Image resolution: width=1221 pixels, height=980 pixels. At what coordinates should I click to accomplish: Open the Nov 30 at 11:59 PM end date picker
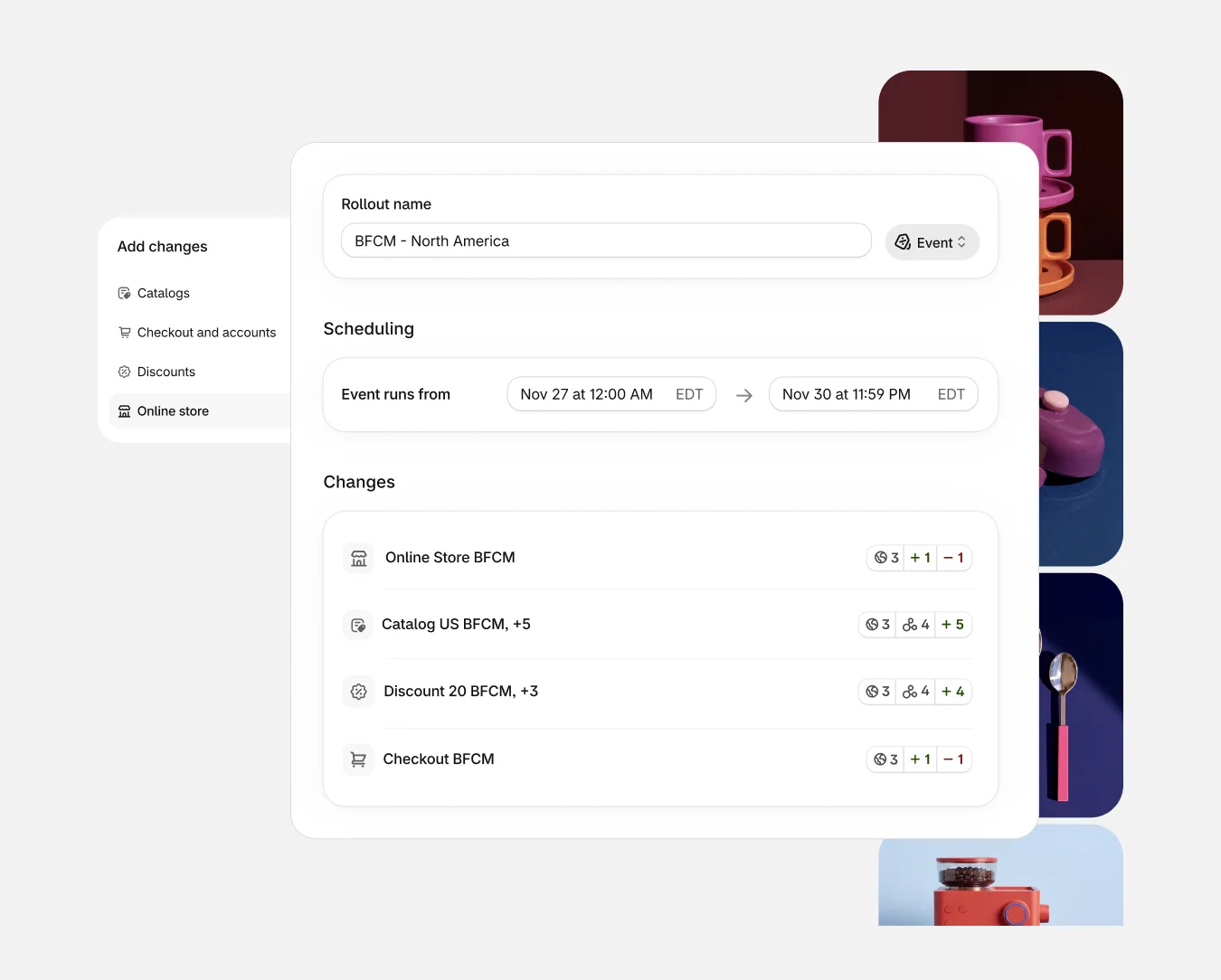[x=873, y=394]
